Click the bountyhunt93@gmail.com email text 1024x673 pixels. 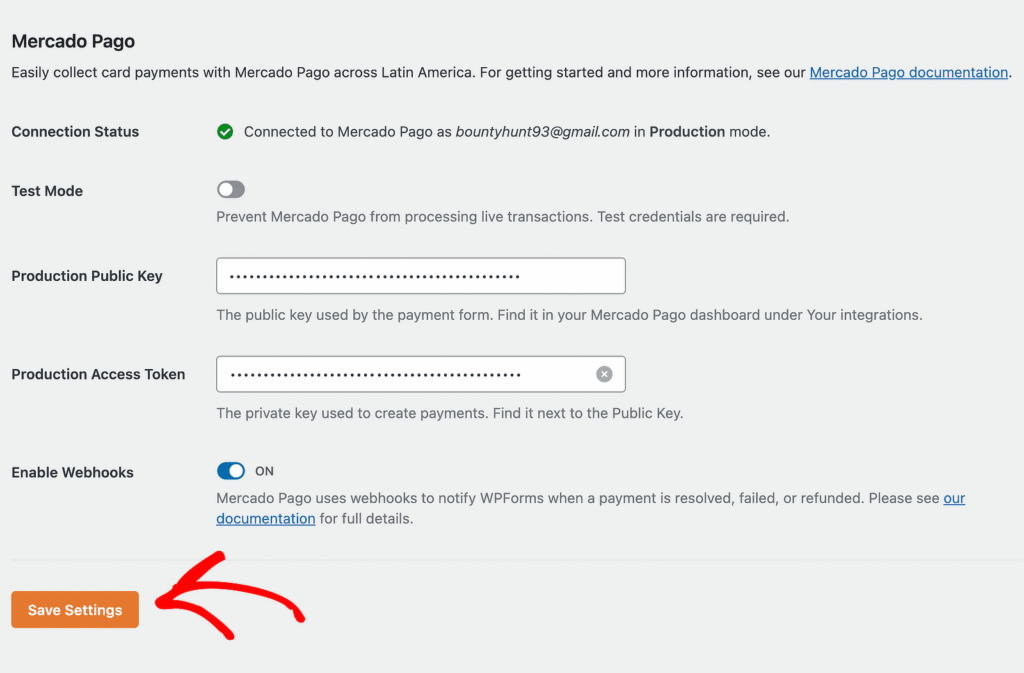543,132
